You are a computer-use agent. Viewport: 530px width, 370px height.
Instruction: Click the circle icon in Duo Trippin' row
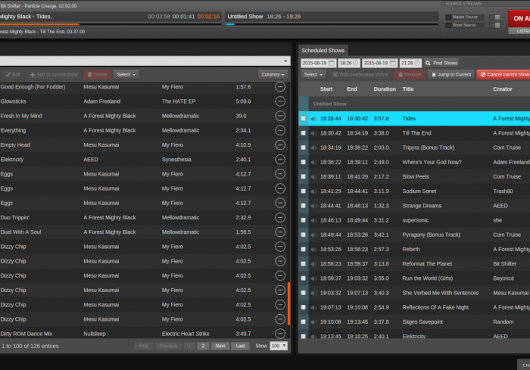(x=280, y=218)
